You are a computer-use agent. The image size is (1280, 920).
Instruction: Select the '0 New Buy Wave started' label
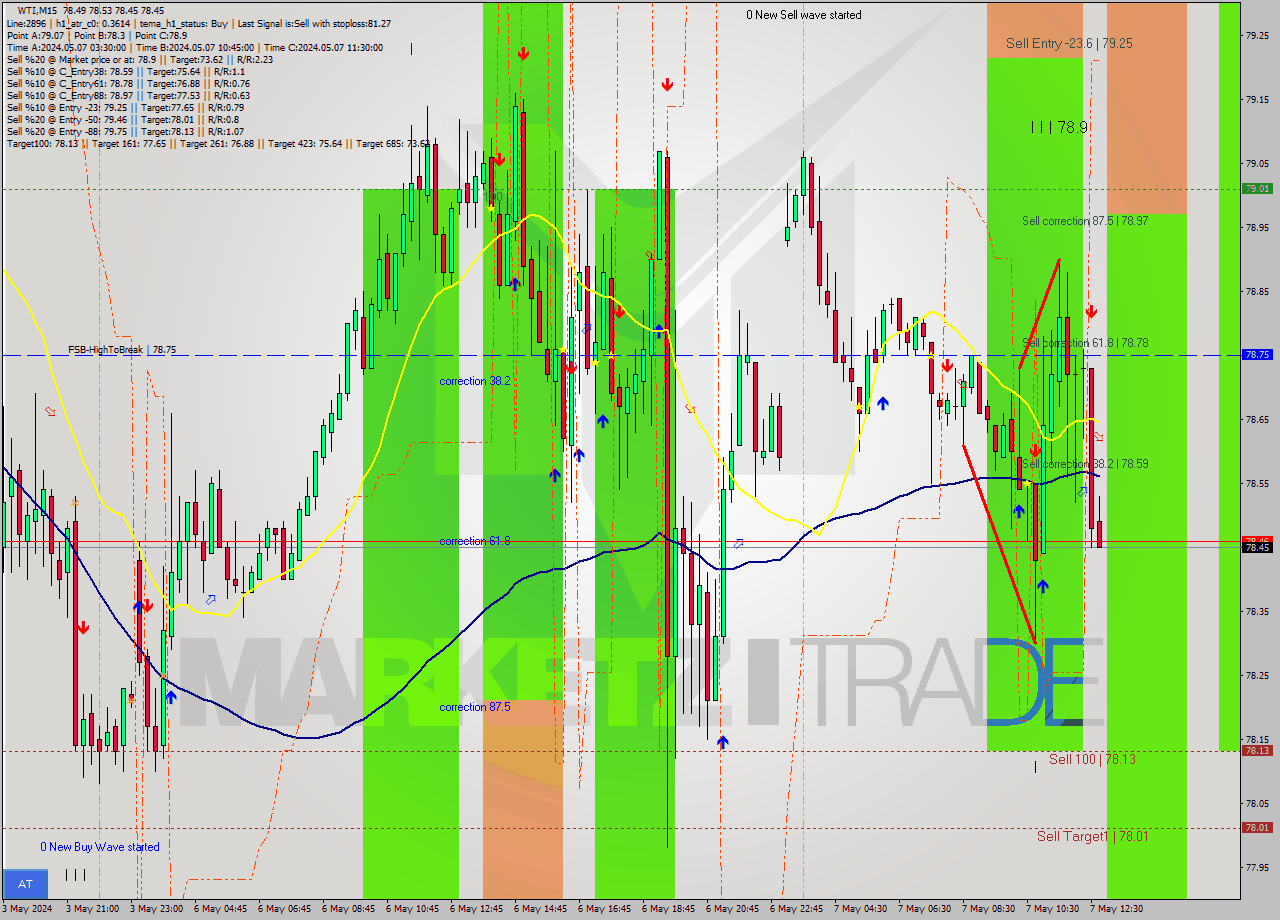99,847
